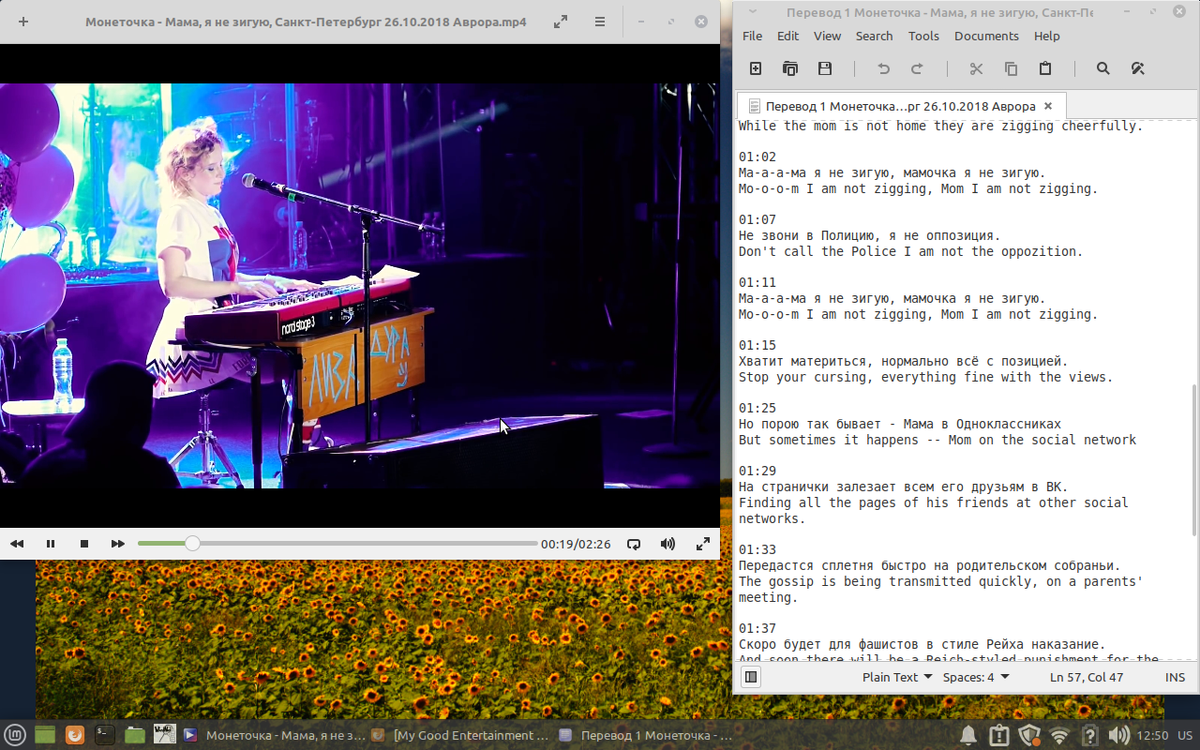Open the notifications bell in the tray
Viewport: 1200px width, 750px height.
968,736
